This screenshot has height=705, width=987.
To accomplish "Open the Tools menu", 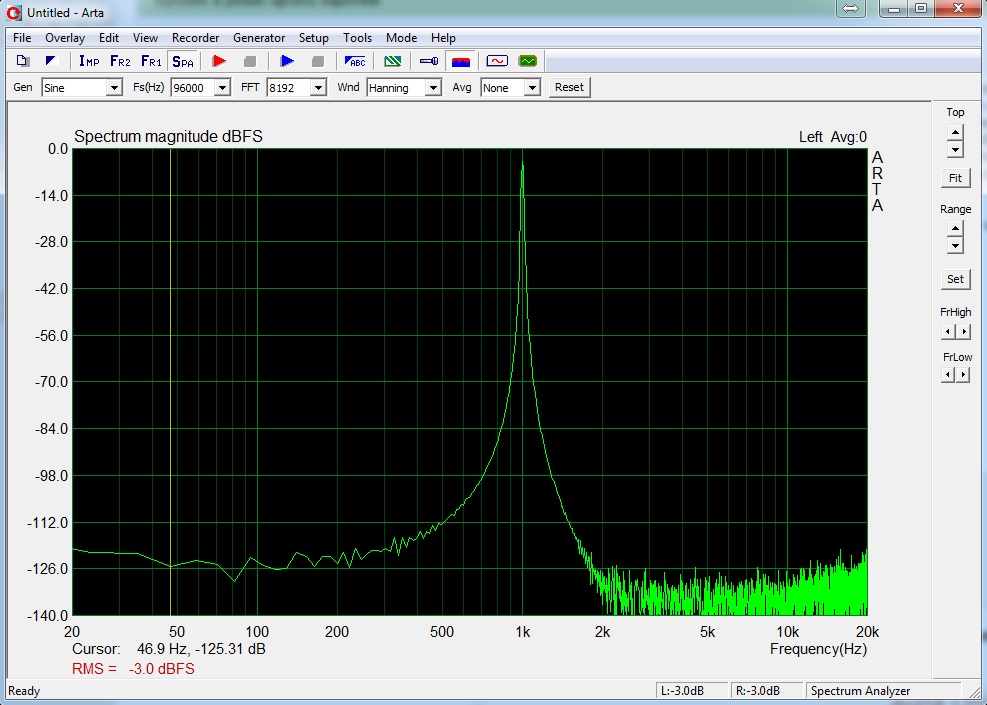I will pyautogui.click(x=358, y=38).
